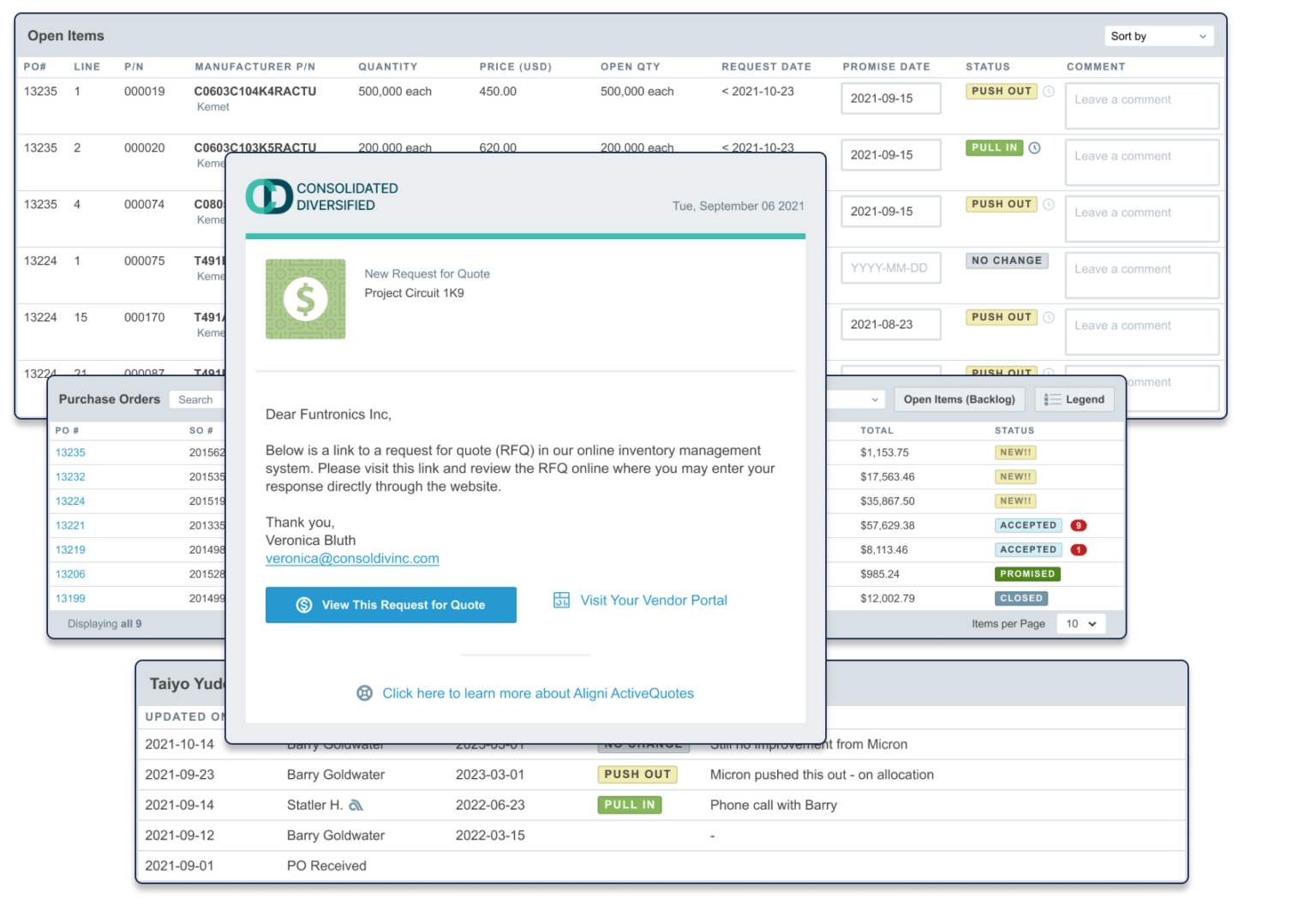
Task: Click the calendar icon beside Visit Your Vendor Portal
Action: point(561,600)
